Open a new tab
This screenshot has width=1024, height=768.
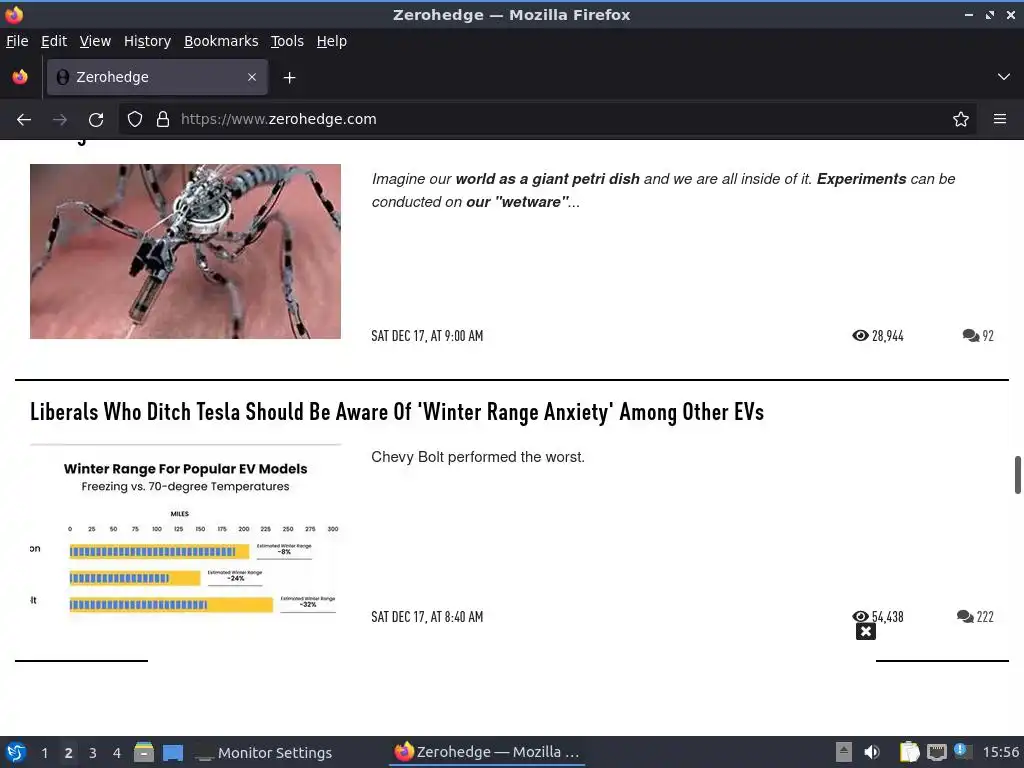point(289,78)
